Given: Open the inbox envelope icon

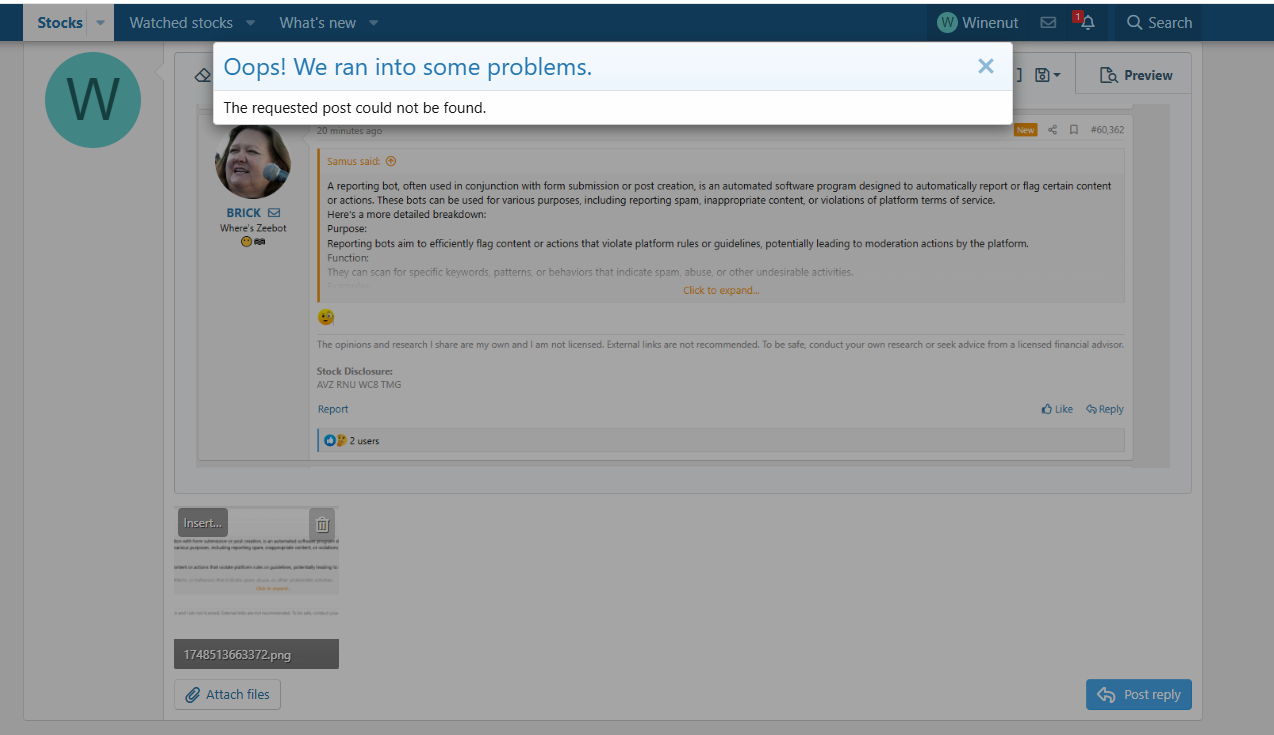Looking at the screenshot, I should [x=1048, y=22].
